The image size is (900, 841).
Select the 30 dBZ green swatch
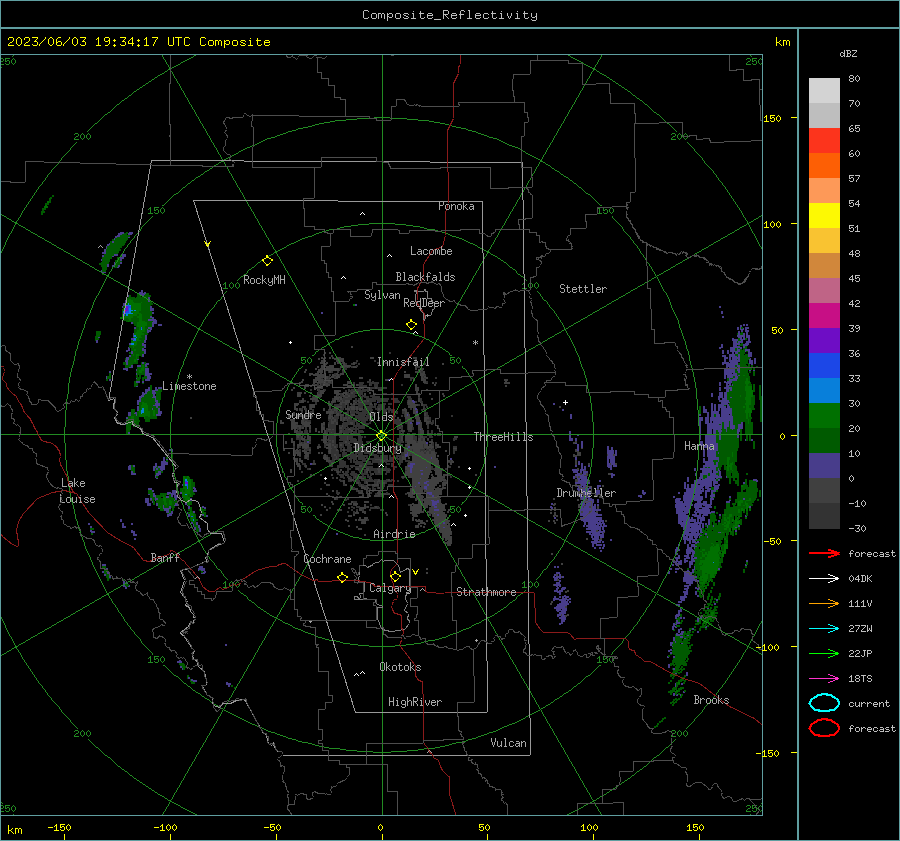824,416
